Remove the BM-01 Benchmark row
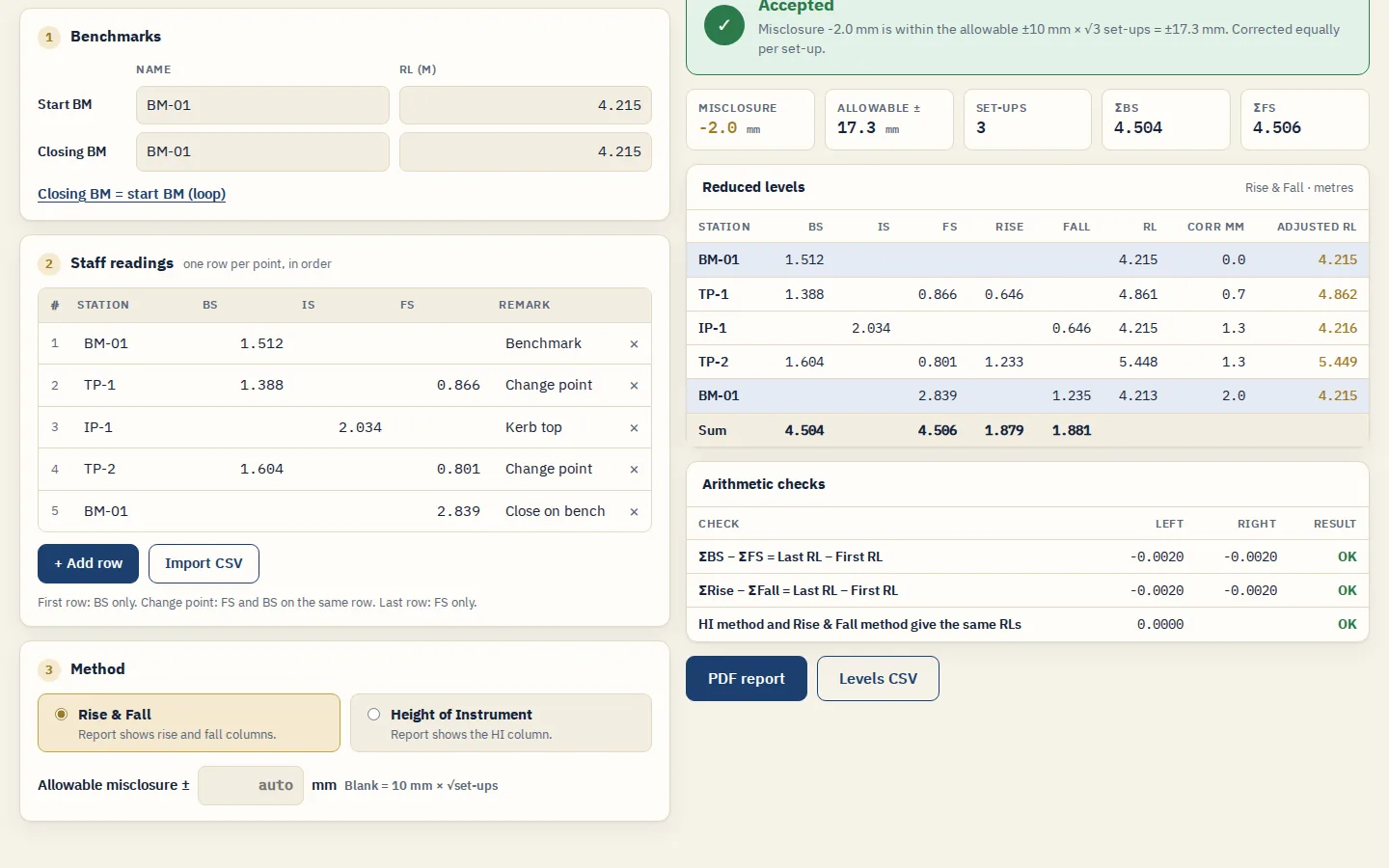Image resolution: width=1389 pixels, height=868 pixels. click(x=634, y=344)
